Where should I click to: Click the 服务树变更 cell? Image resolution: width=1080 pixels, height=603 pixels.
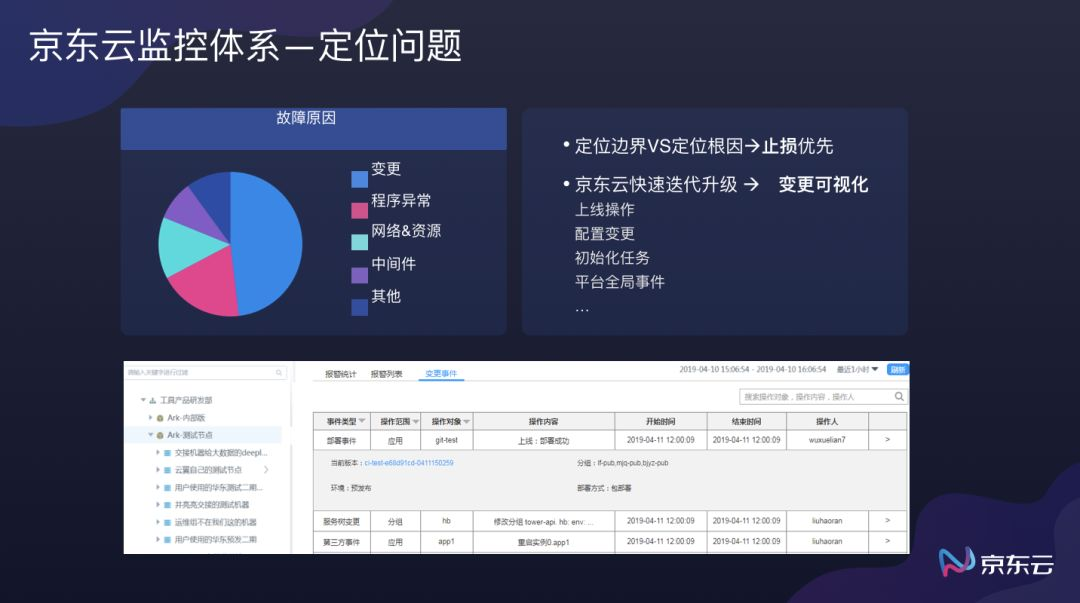pos(342,522)
